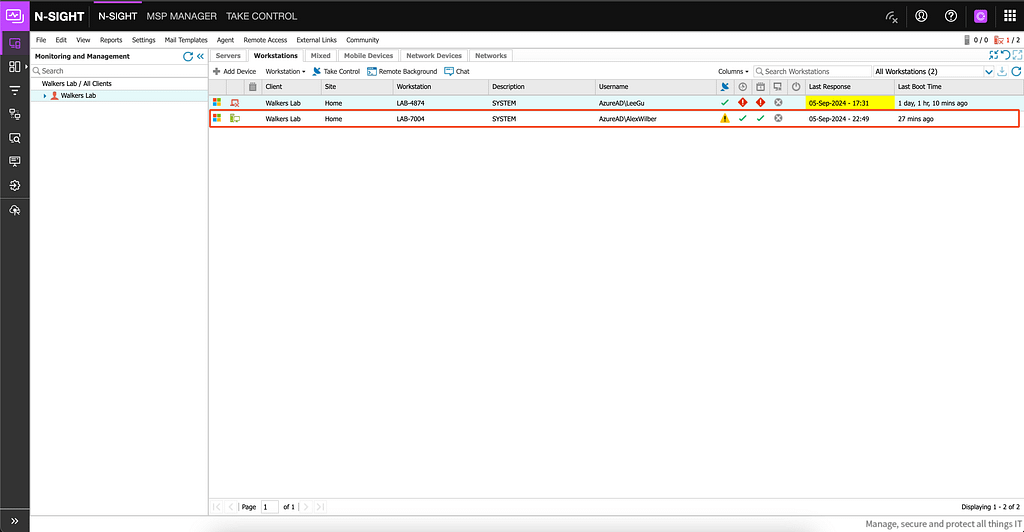Click the cloud backup icon in sidebar
Image resolution: width=1024 pixels, height=532 pixels.
(x=14, y=210)
